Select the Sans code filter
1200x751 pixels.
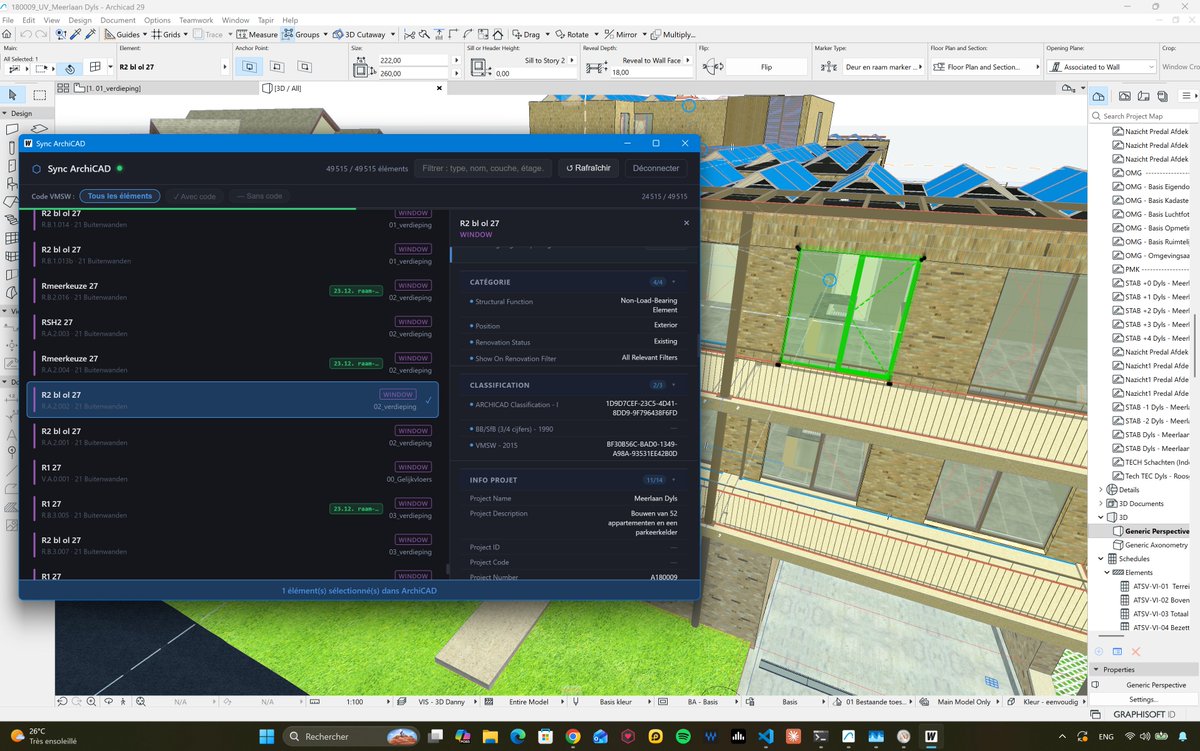258,196
